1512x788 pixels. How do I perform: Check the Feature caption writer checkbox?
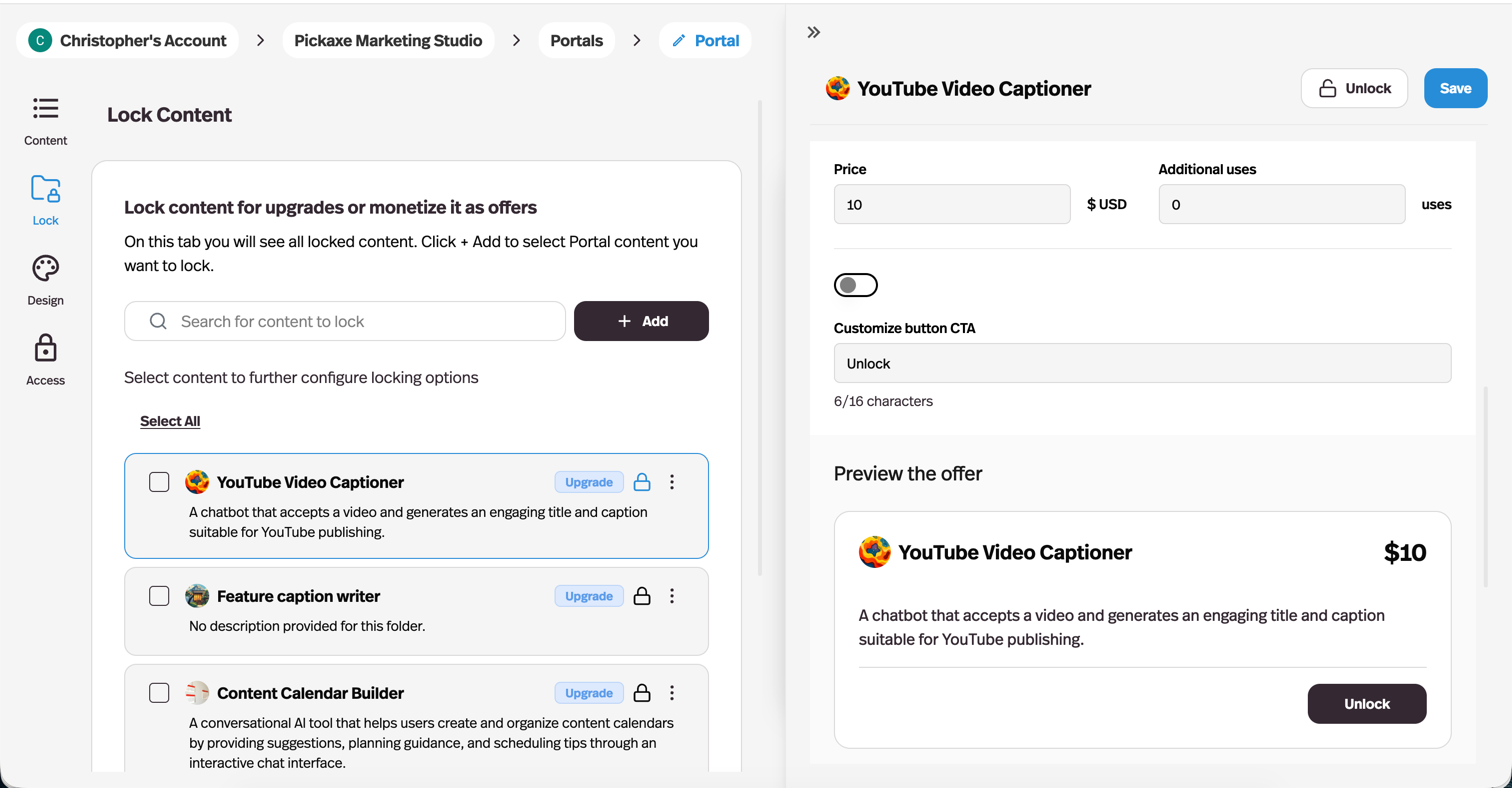[x=159, y=597]
